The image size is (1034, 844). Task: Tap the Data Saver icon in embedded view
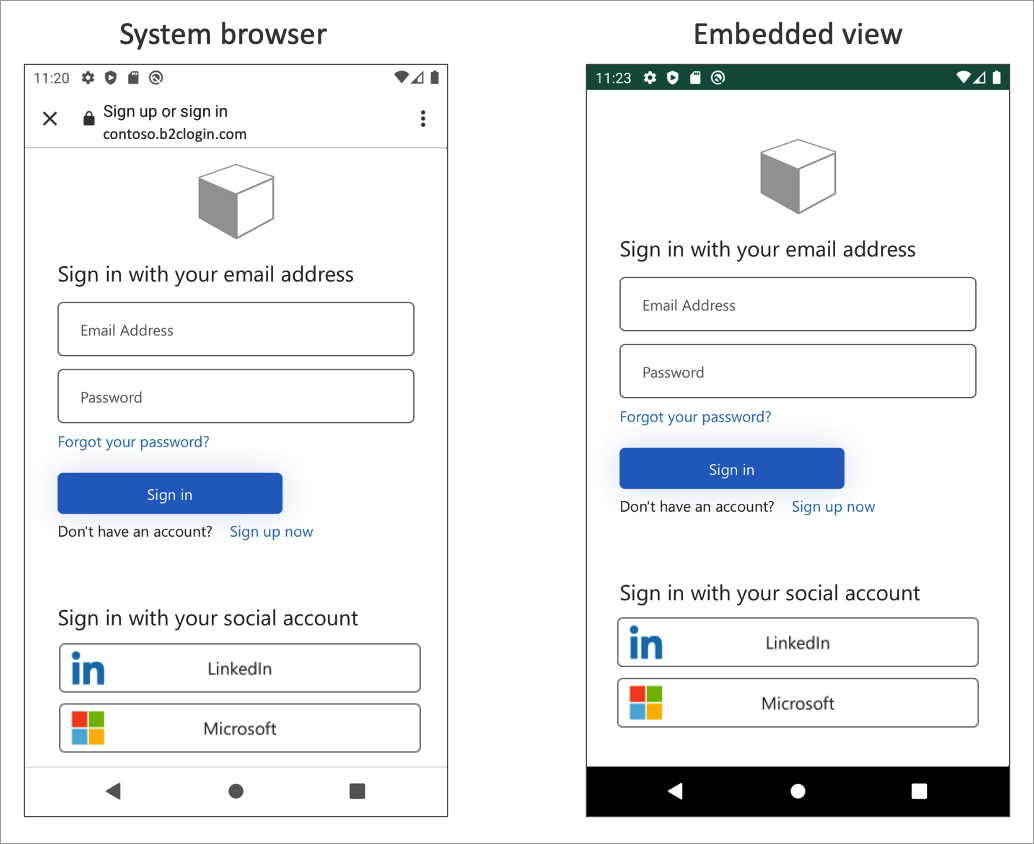(x=719, y=77)
